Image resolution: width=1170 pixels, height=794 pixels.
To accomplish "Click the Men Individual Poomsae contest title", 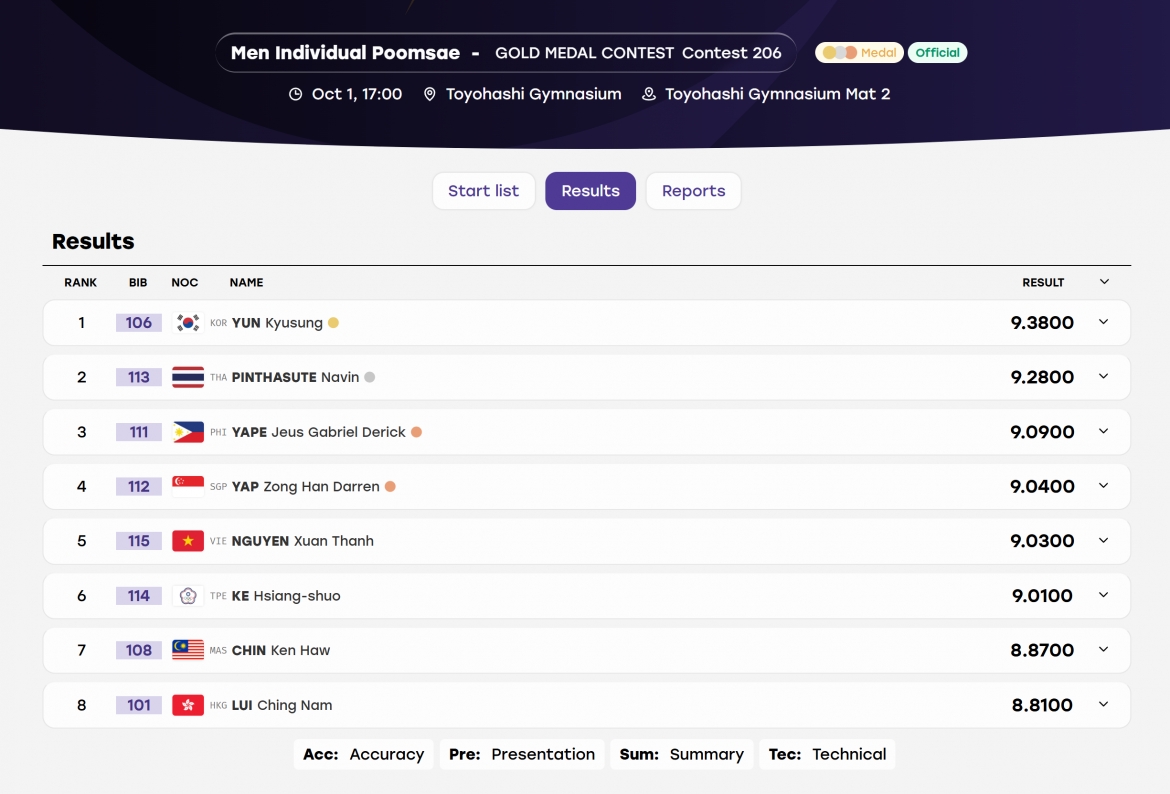I will point(345,52).
